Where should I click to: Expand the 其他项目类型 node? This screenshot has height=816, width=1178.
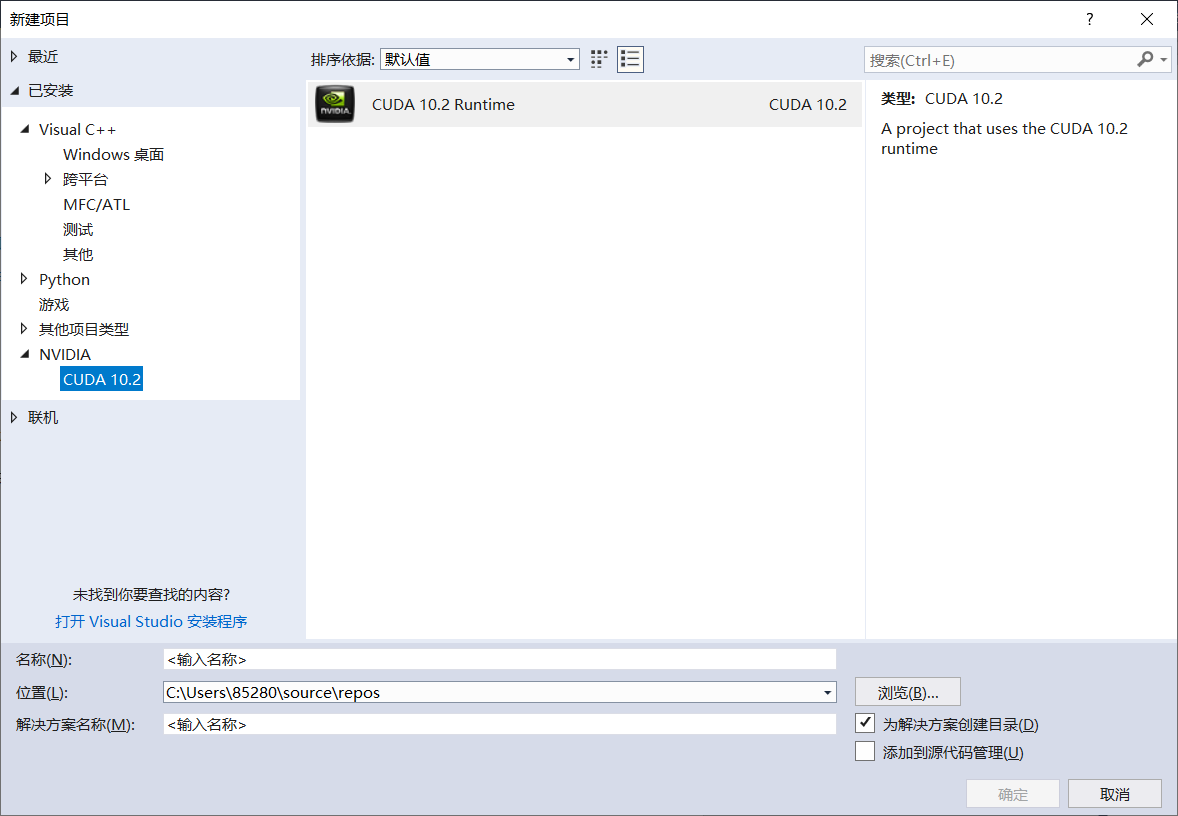(x=24, y=328)
